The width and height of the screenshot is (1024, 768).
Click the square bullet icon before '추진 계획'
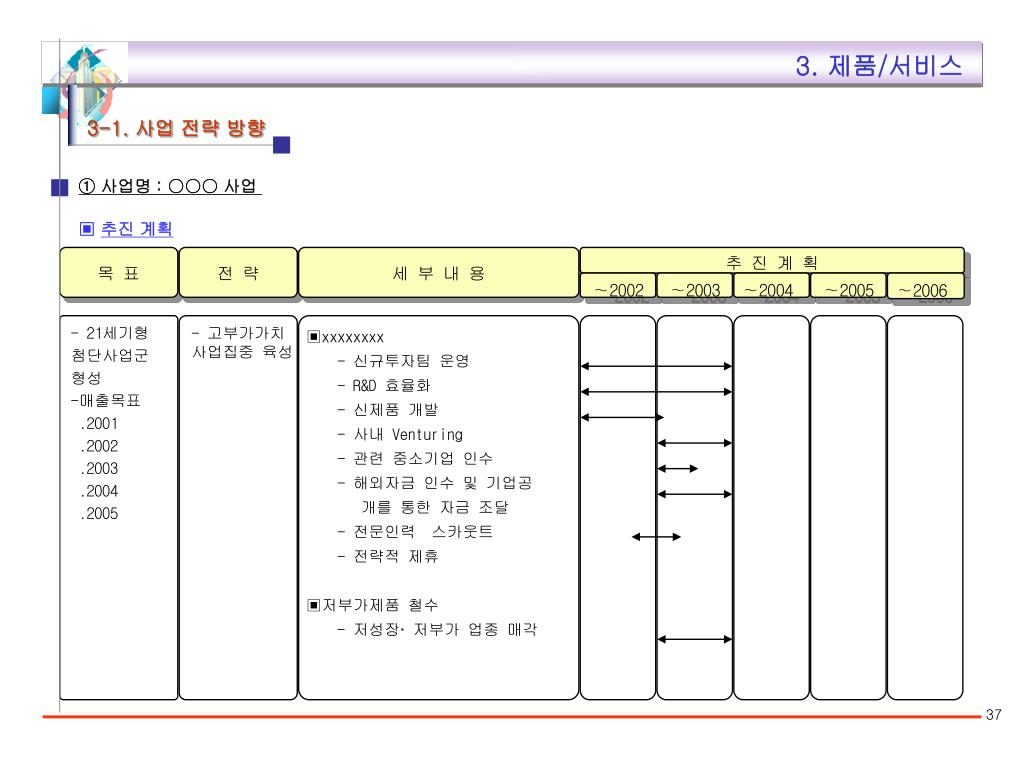[86, 229]
